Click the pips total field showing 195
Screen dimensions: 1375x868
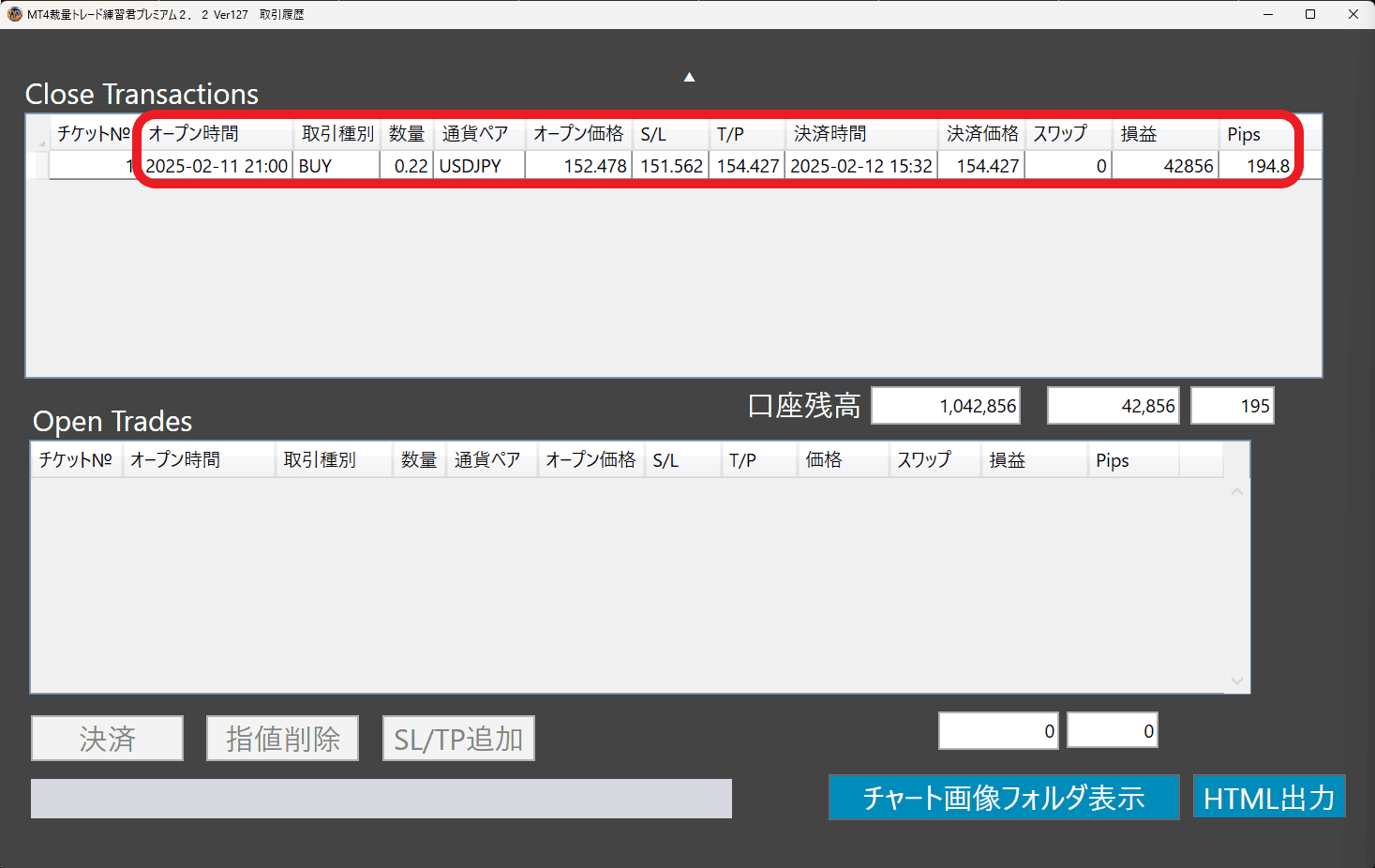(1232, 406)
